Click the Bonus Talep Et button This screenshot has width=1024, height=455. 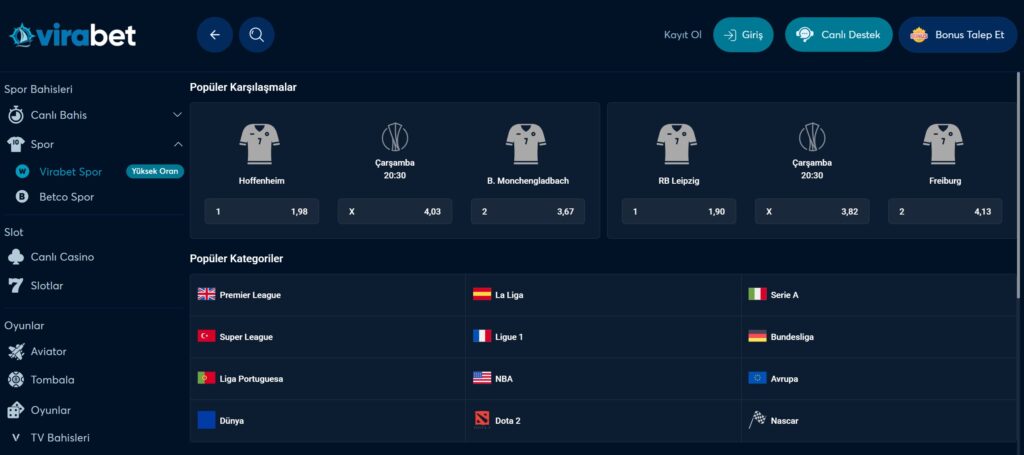tap(957, 35)
